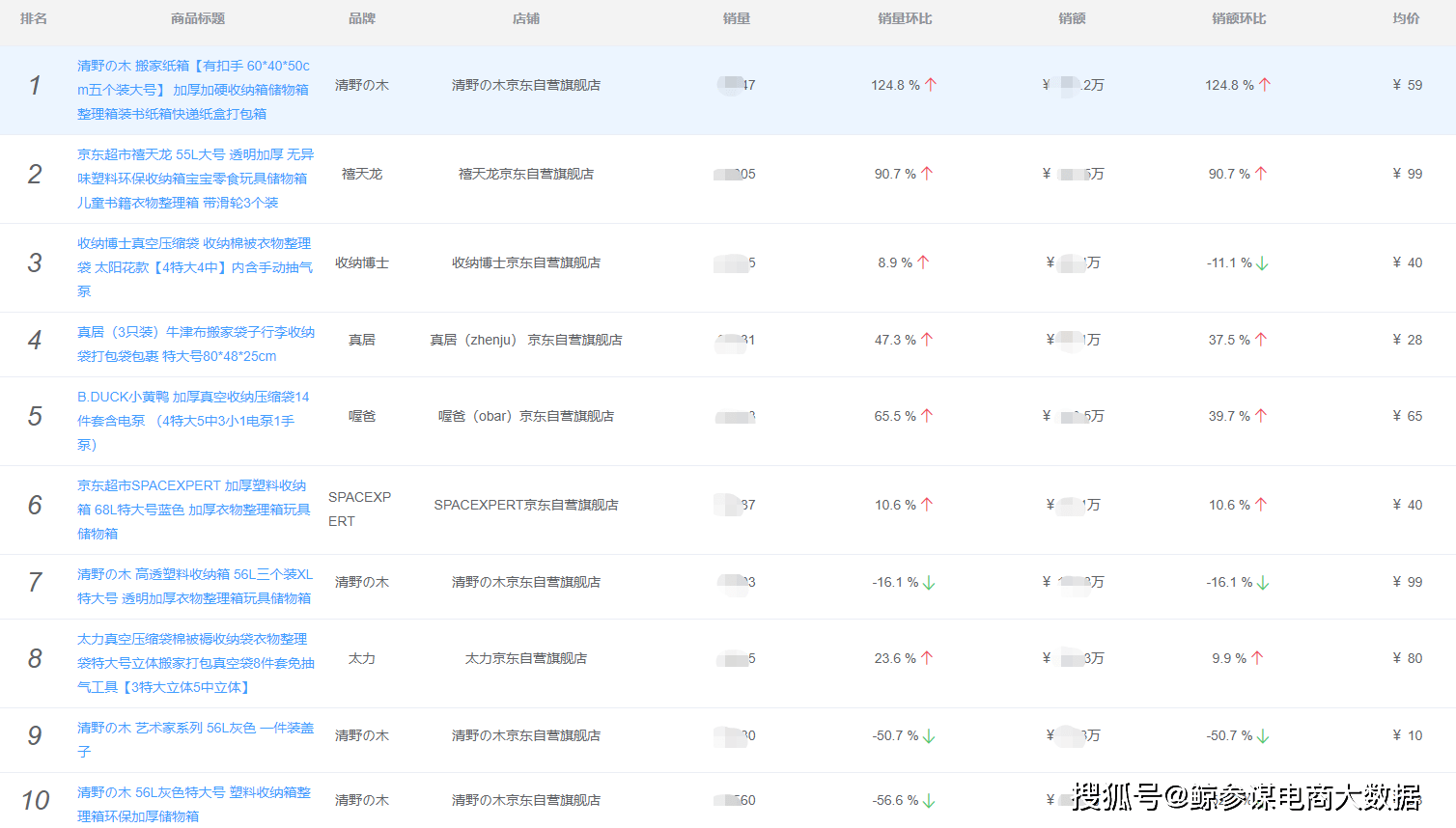Open the 清野の木 搬家纸箱 product link

[x=194, y=90]
